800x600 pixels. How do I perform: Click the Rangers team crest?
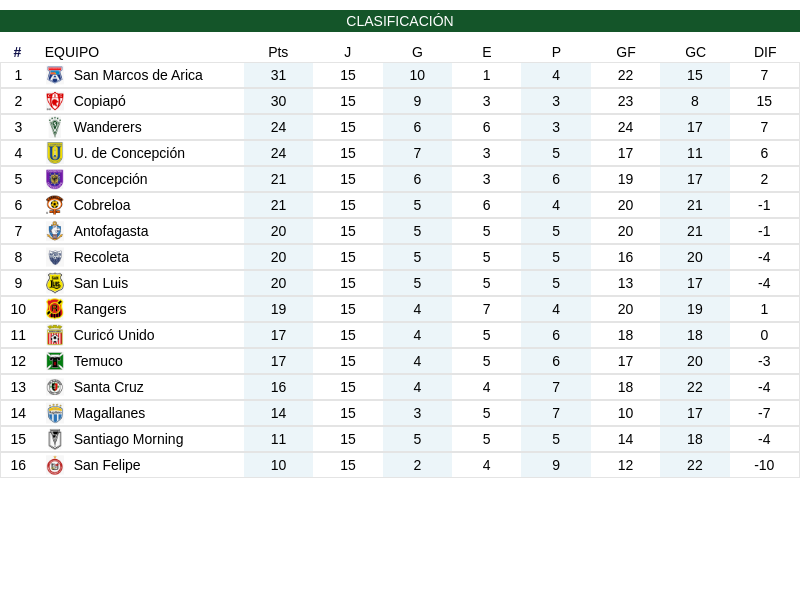pyautogui.click(x=55, y=309)
